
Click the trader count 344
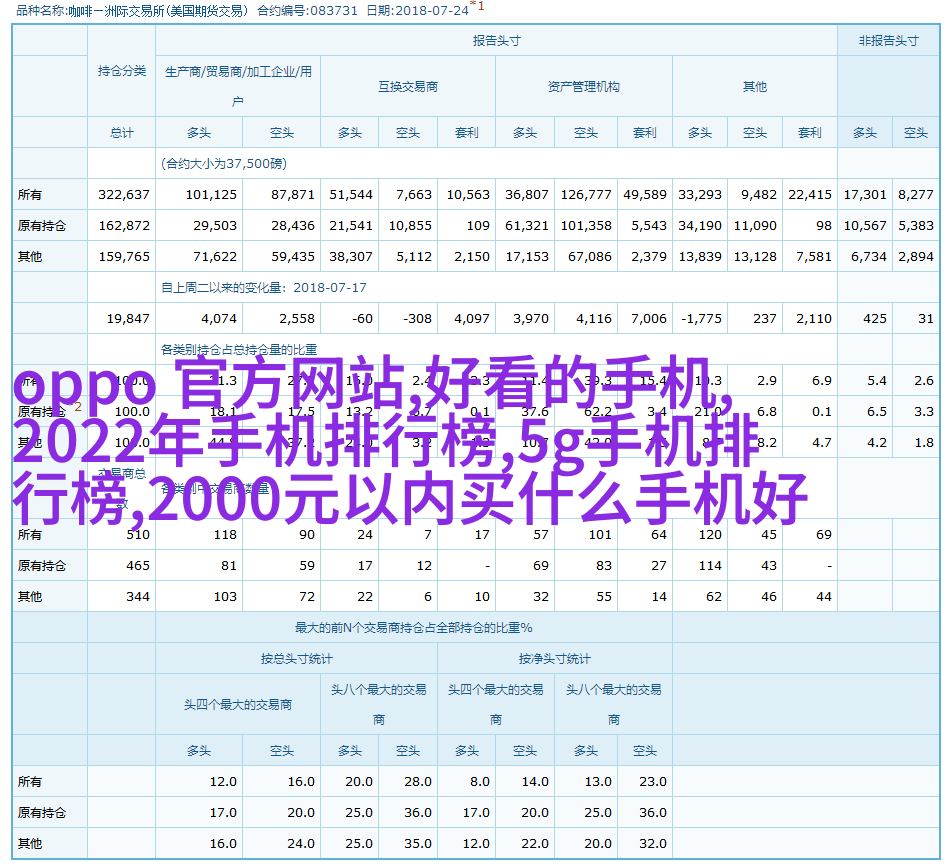[x=138, y=596]
